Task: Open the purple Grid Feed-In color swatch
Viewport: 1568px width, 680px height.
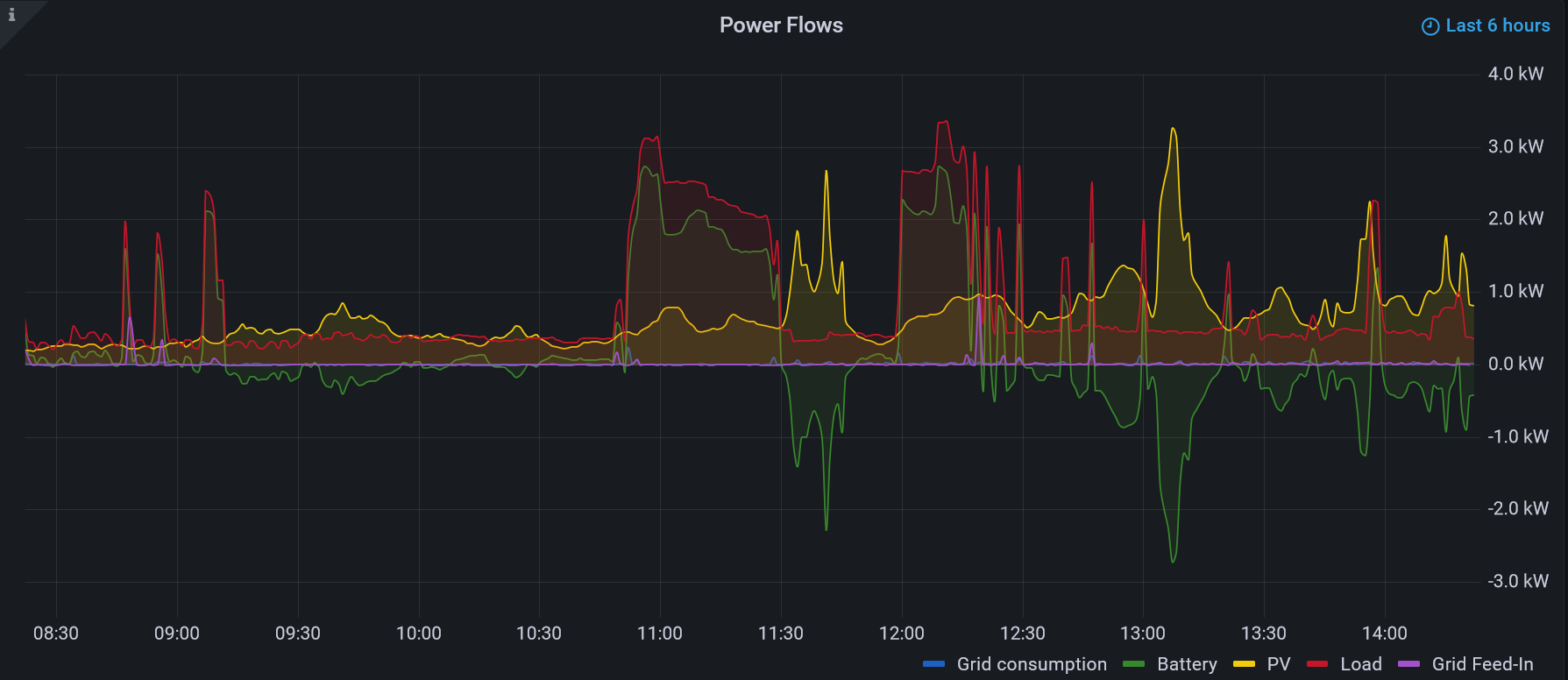Action: tap(1408, 664)
